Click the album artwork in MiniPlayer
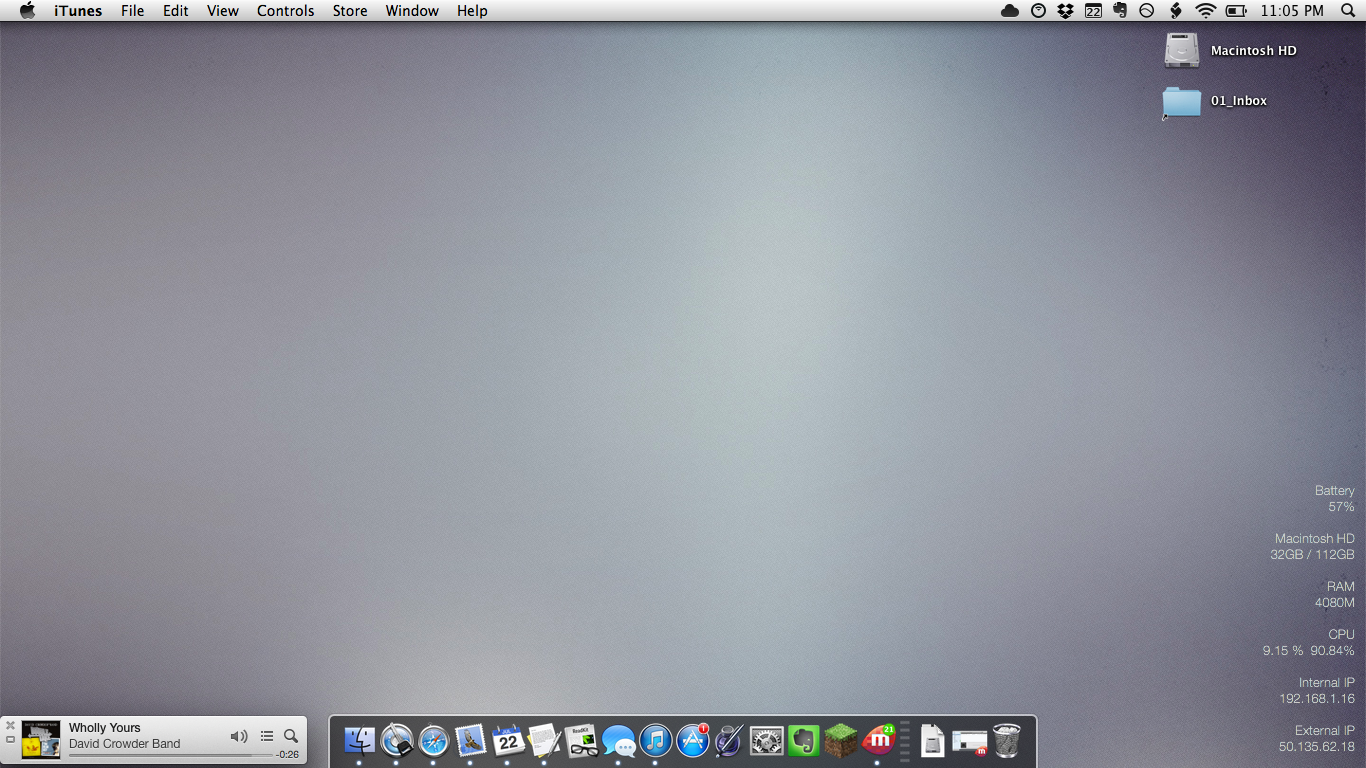Screen dimensions: 1366x768 click(41, 739)
